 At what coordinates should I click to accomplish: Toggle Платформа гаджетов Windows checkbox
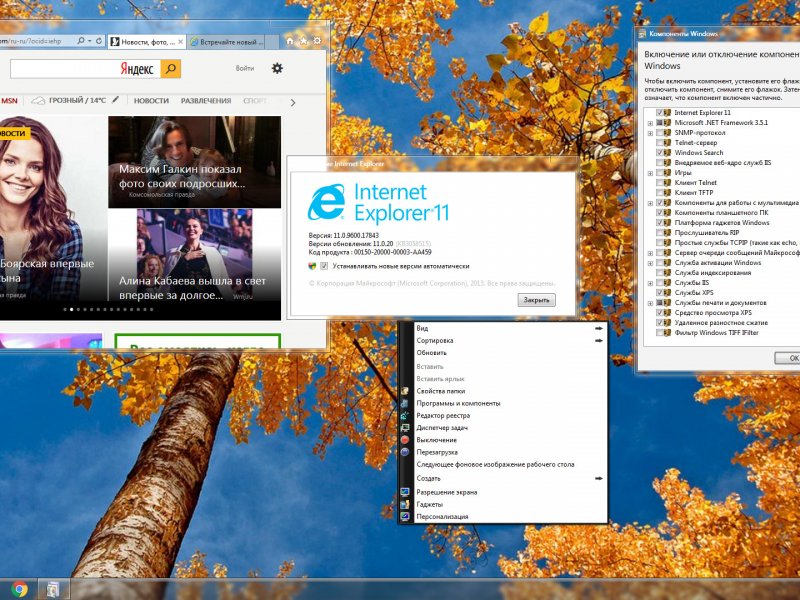click(660, 222)
